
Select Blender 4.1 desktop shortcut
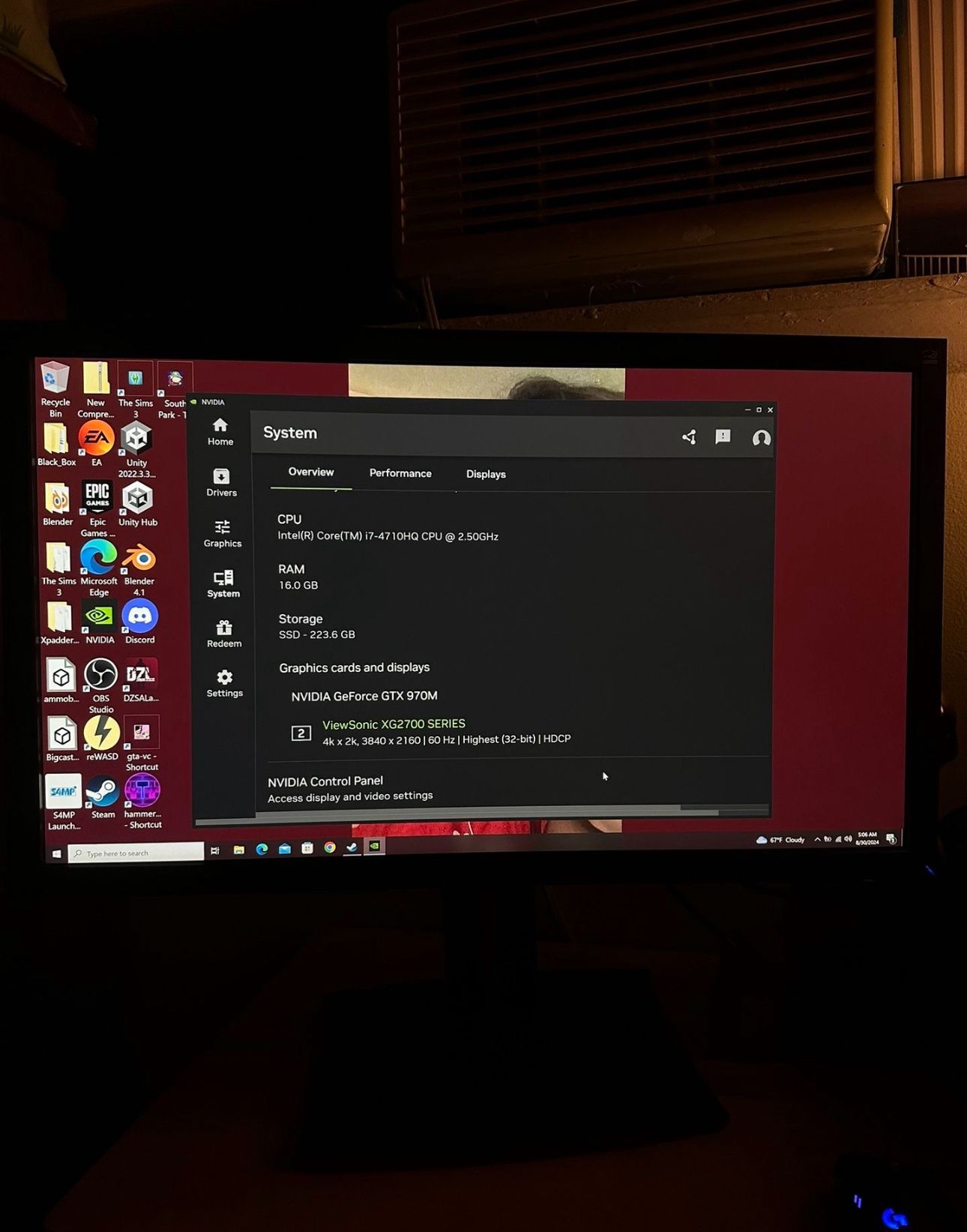coord(139,570)
